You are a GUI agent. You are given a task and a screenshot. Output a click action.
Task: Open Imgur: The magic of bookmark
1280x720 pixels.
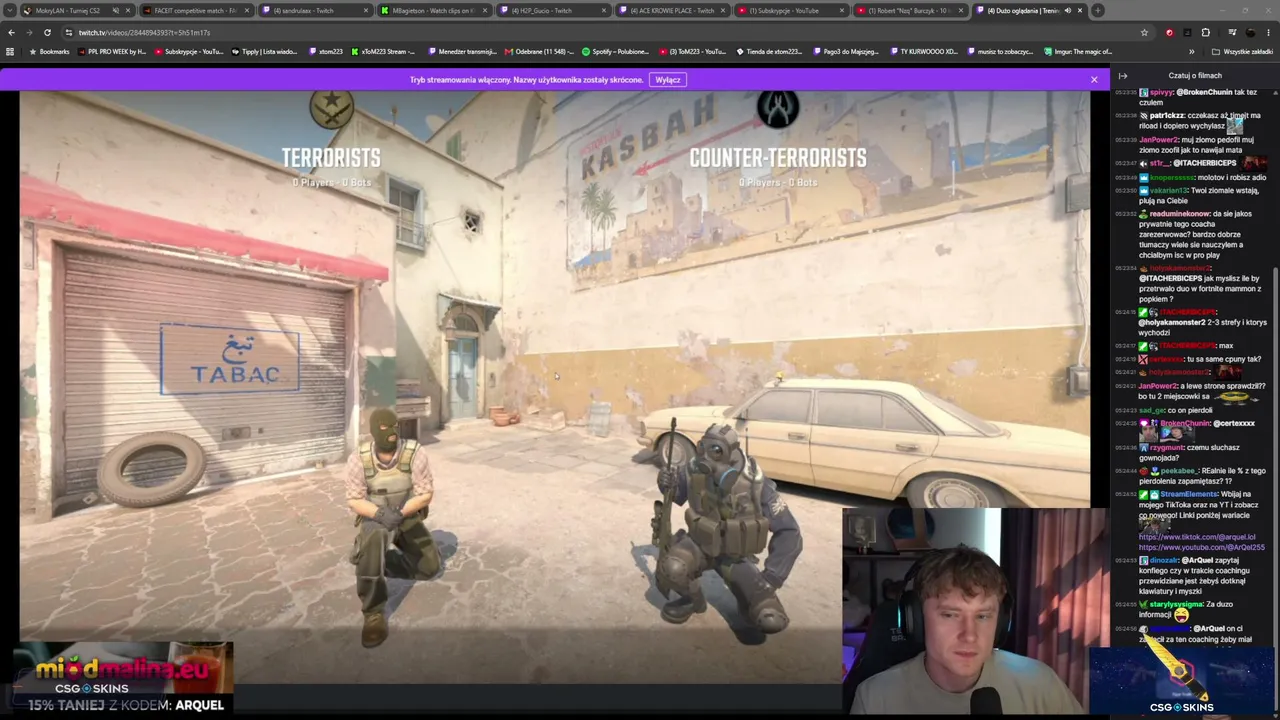[1077, 51]
